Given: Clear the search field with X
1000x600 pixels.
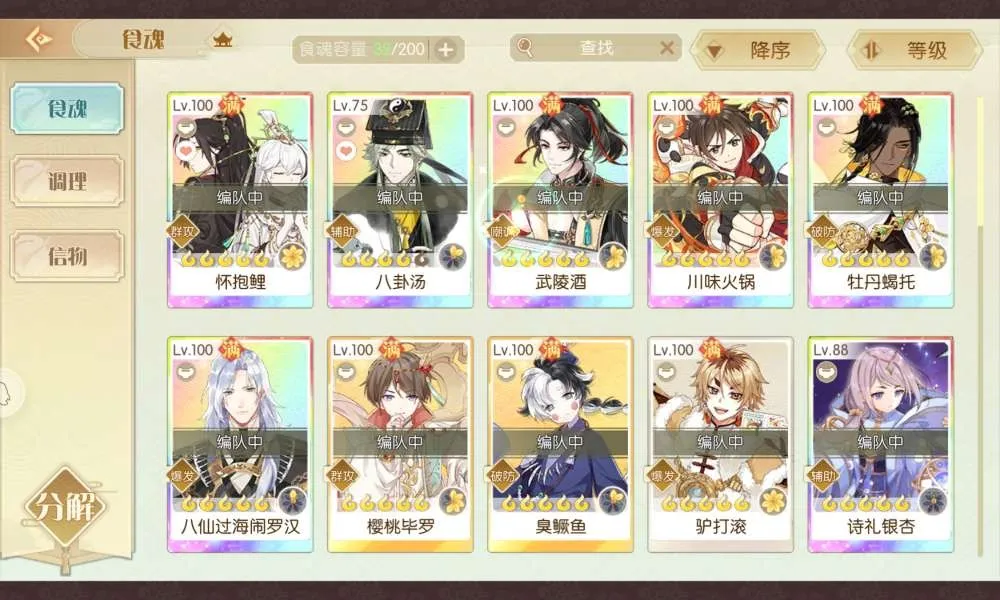Looking at the screenshot, I should 666,48.
